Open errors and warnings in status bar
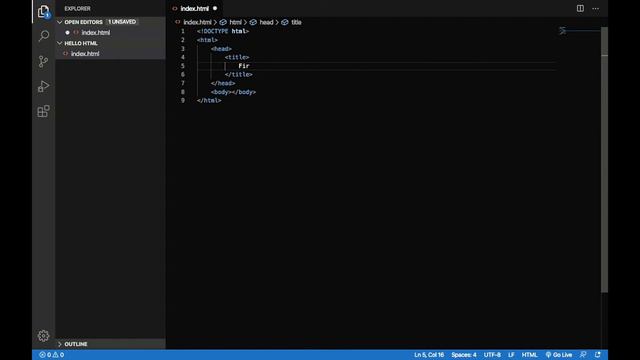This screenshot has width=640, height=360. pos(51,355)
